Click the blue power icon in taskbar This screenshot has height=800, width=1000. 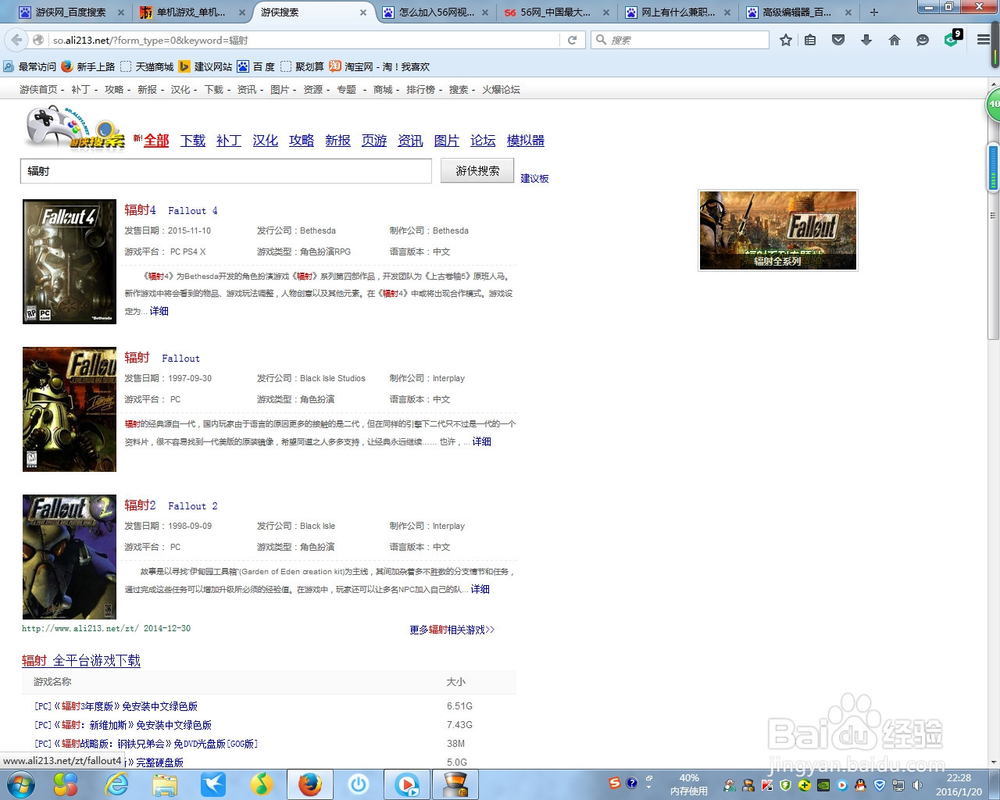[x=358, y=784]
